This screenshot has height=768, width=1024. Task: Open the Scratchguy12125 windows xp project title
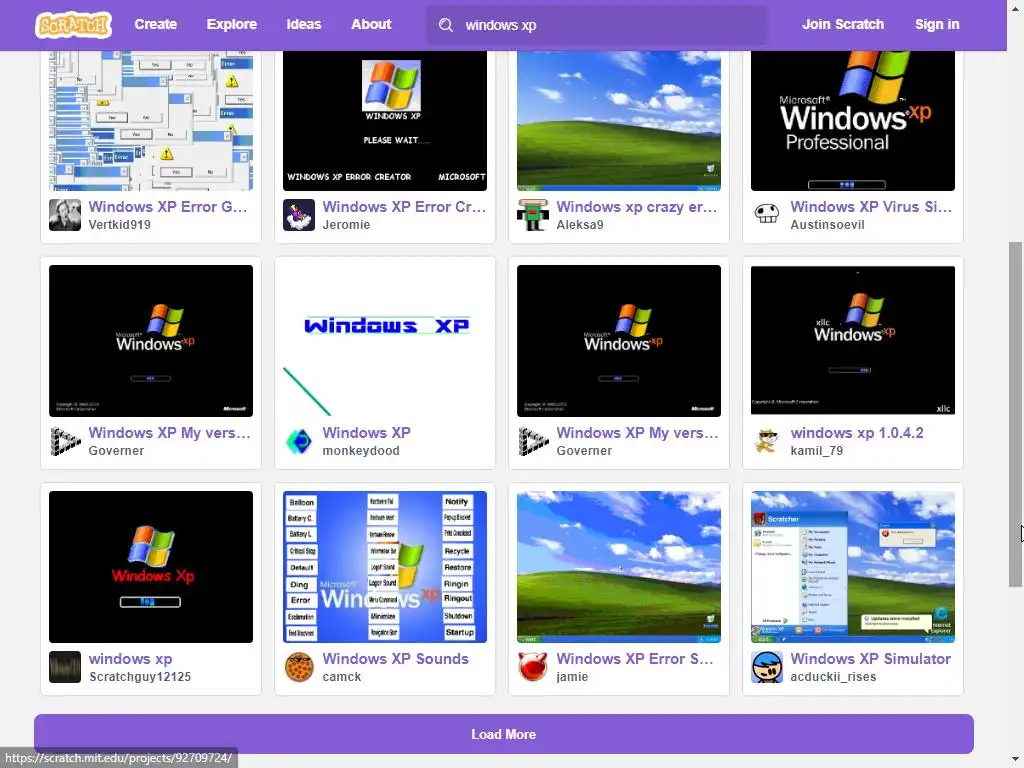click(131, 658)
